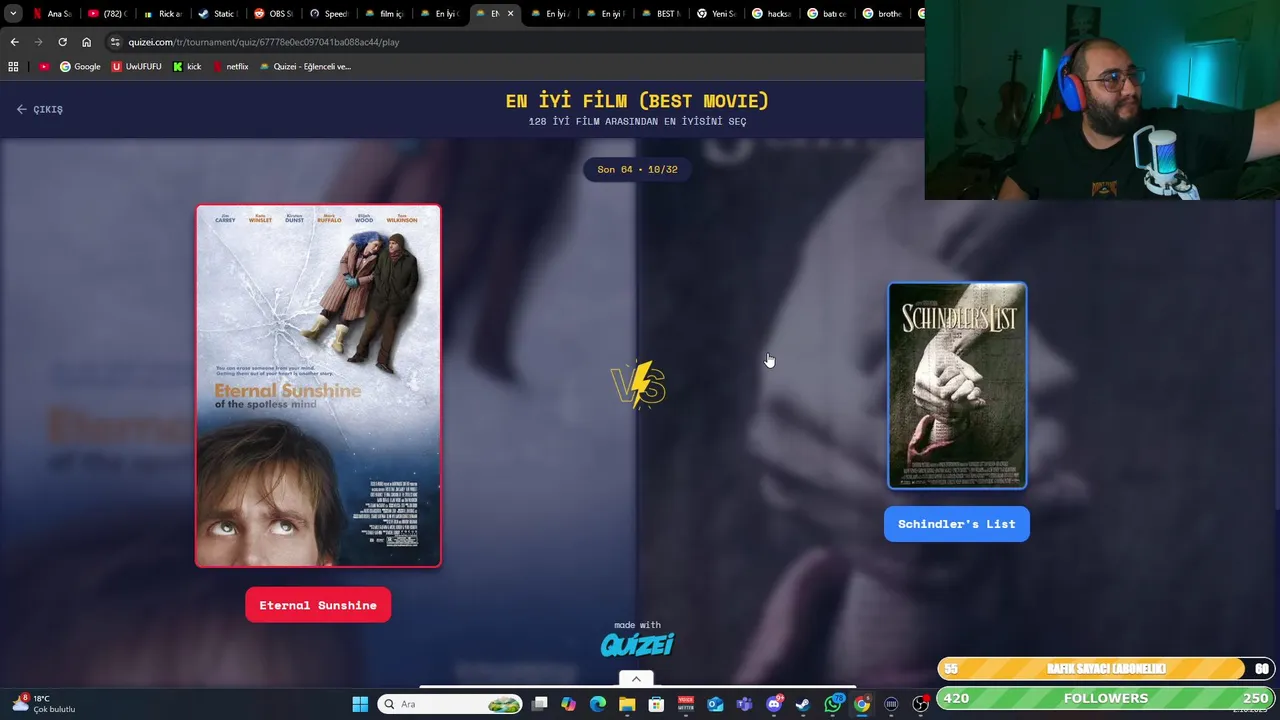This screenshot has height=720, width=1280.
Task: Select the Schindler's List movie poster
Action: pyautogui.click(x=957, y=386)
